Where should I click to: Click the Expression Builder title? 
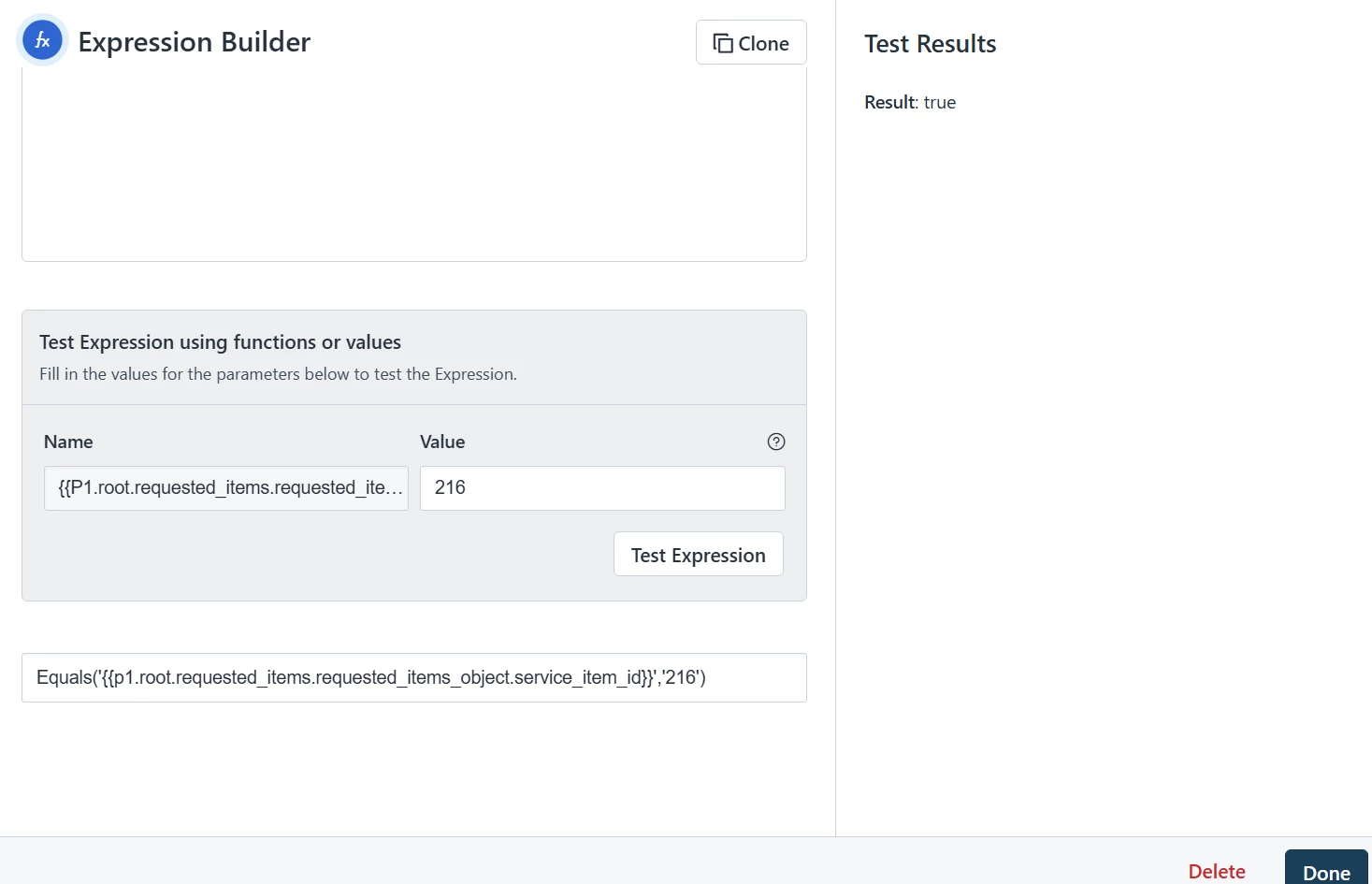(x=195, y=42)
